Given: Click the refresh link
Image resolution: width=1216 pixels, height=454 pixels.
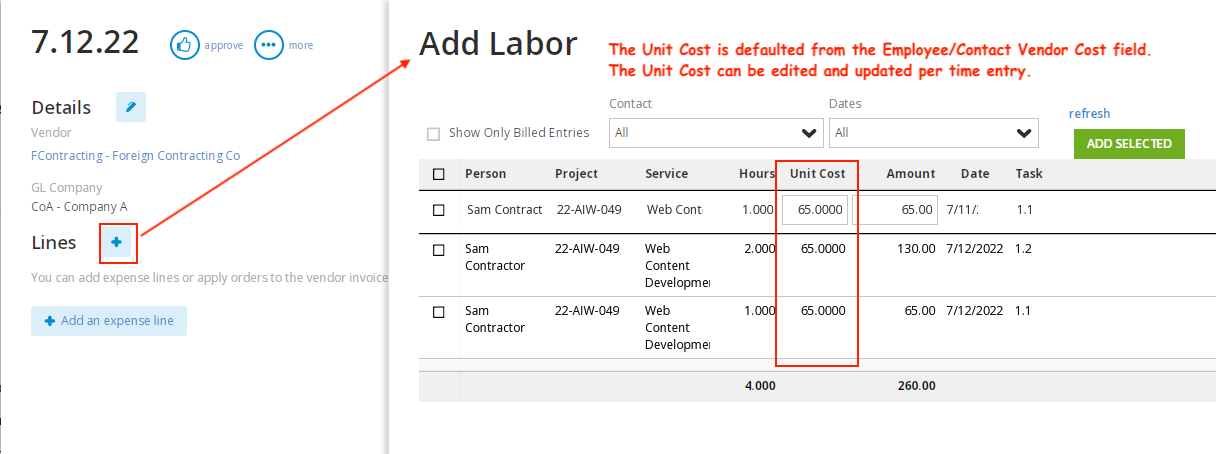Looking at the screenshot, I should click(x=1089, y=114).
